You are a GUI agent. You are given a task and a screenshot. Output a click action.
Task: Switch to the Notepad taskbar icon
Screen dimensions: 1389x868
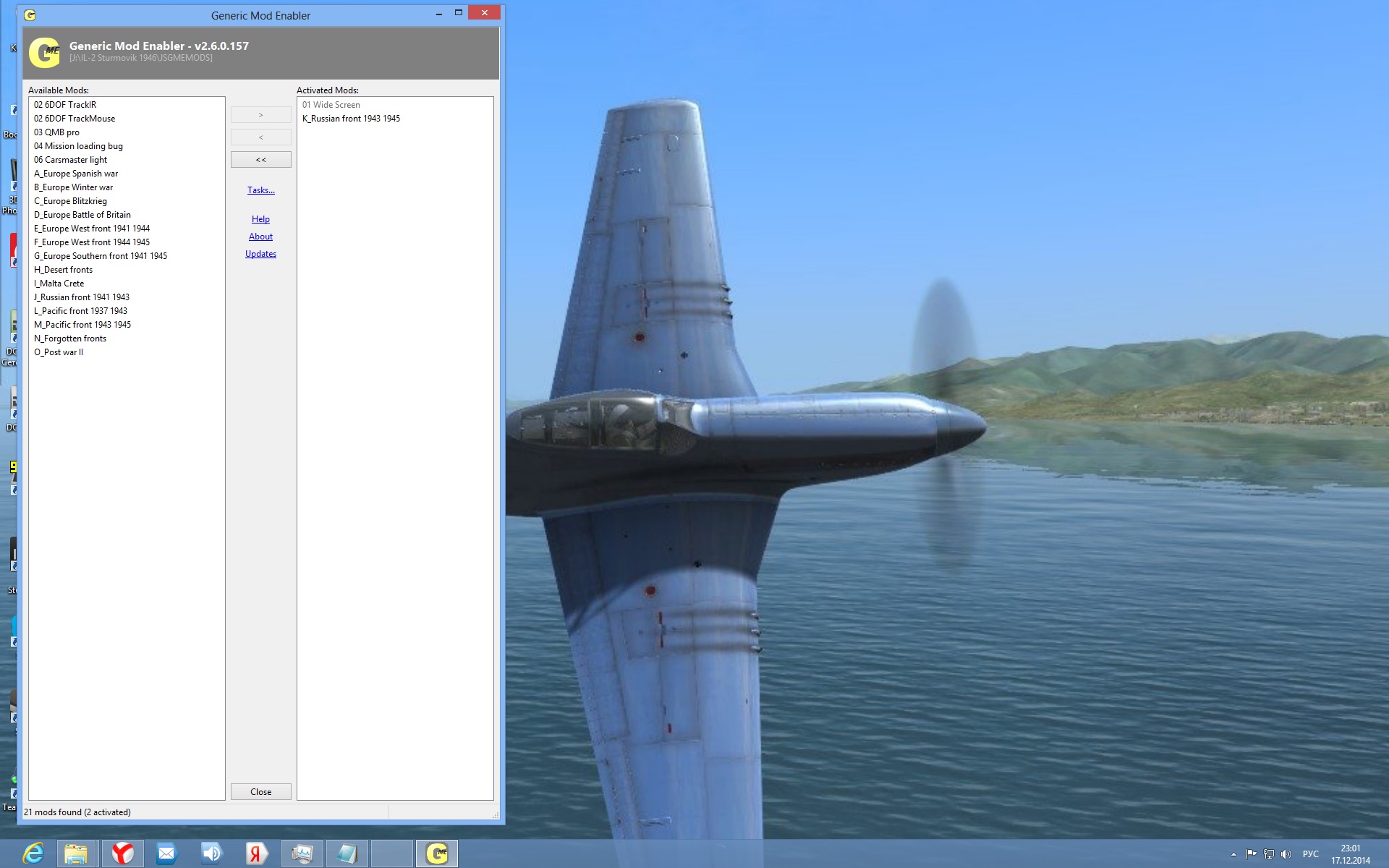click(347, 854)
